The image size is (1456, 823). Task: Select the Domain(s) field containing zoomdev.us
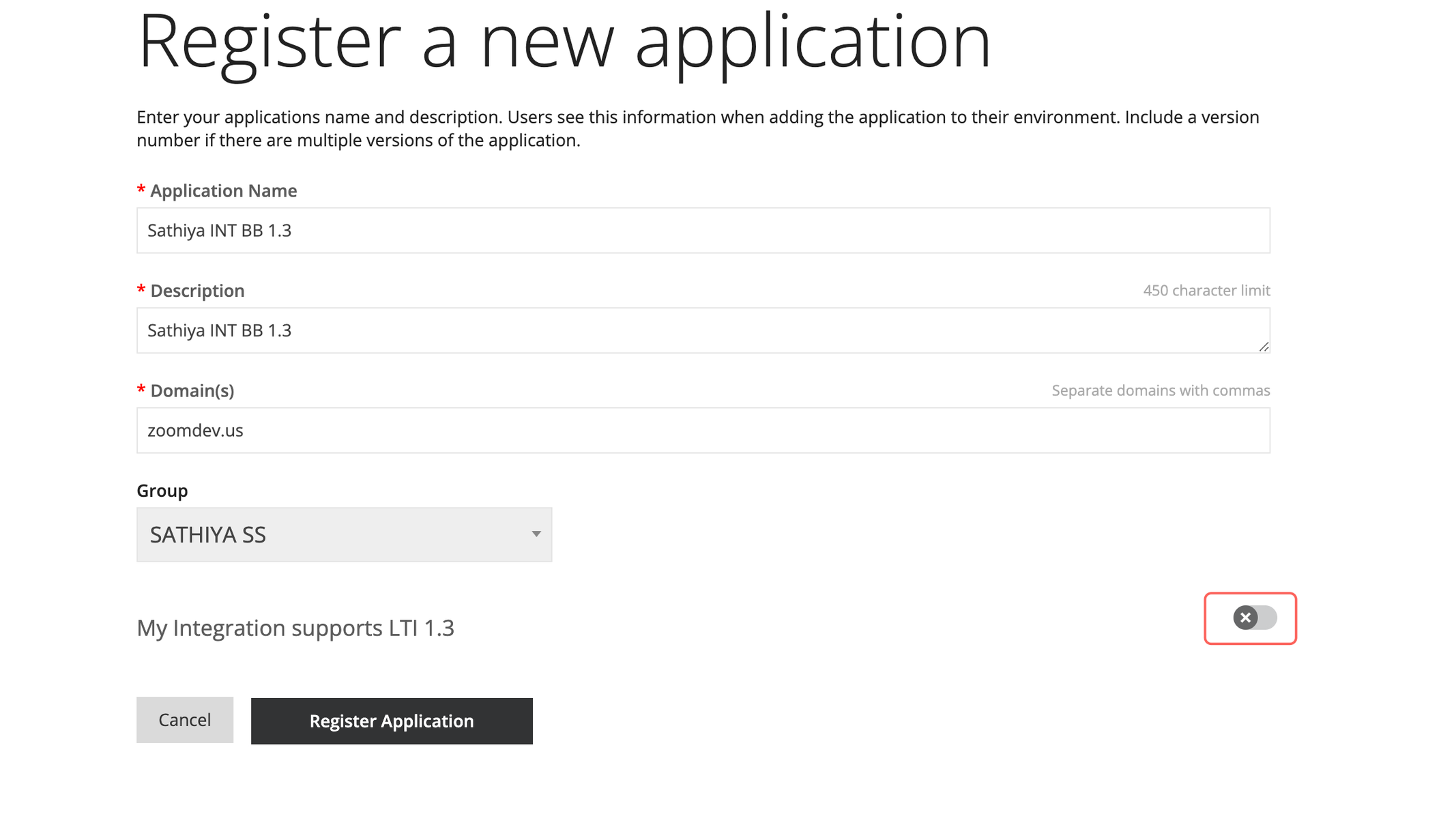point(703,431)
